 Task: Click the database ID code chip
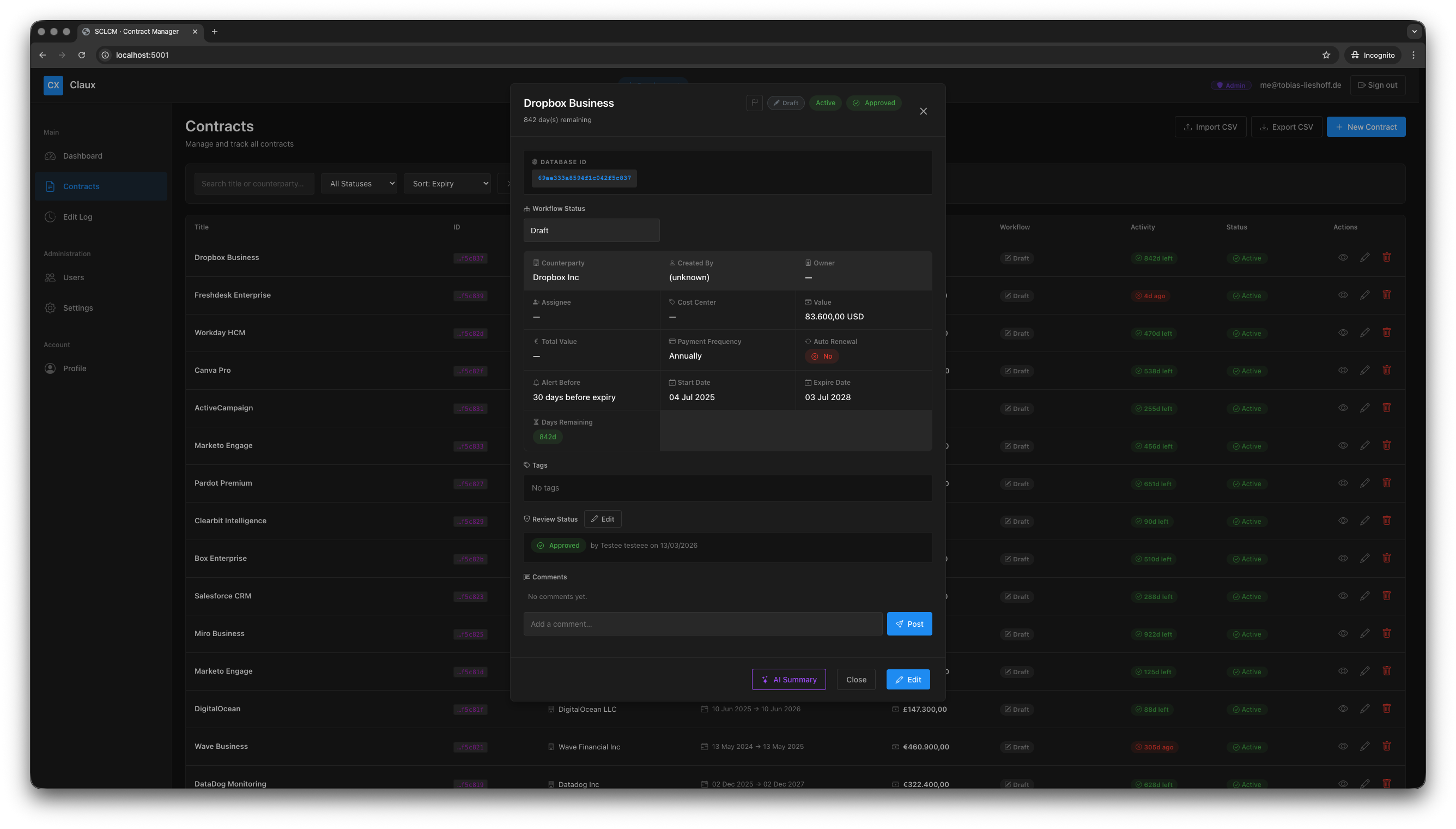pos(584,178)
